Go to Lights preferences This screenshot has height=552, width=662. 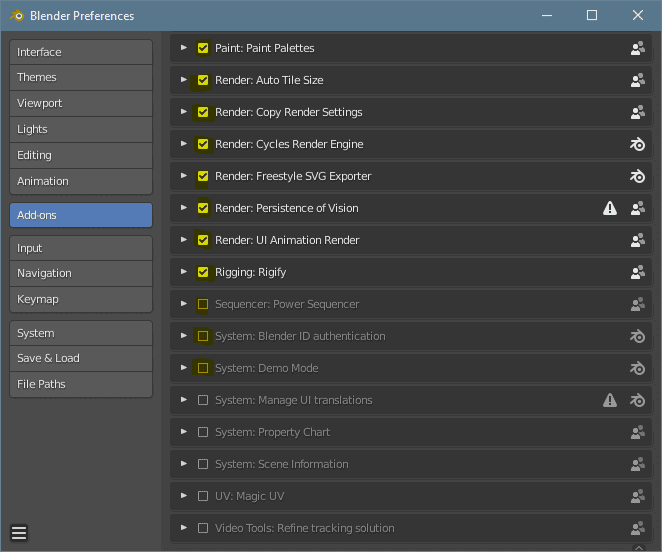81,130
